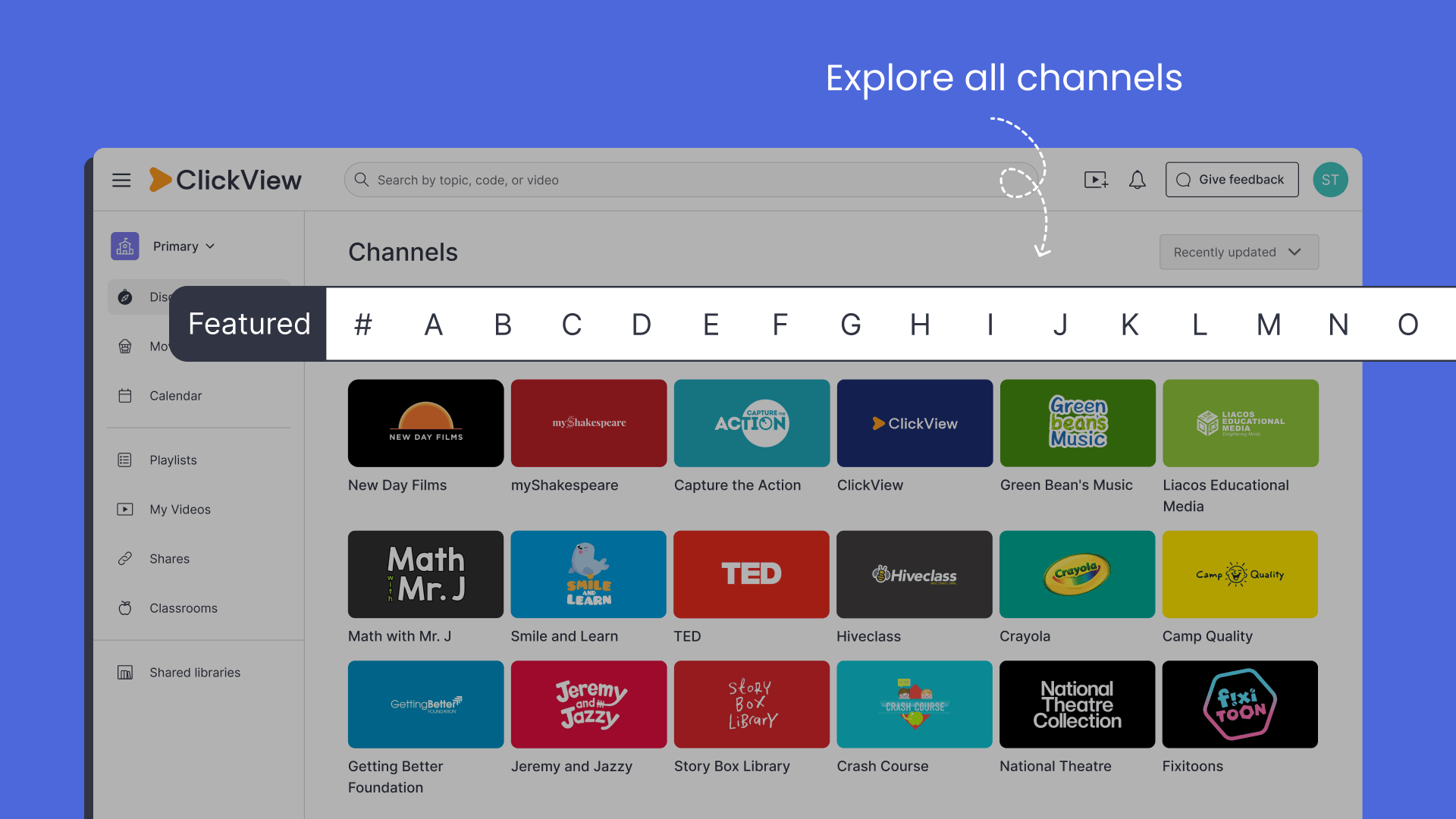The image size is (1456, 819).
Task: Click the My Videos sidebar icon
Action: pyautogui.click(x=125, y=510)
